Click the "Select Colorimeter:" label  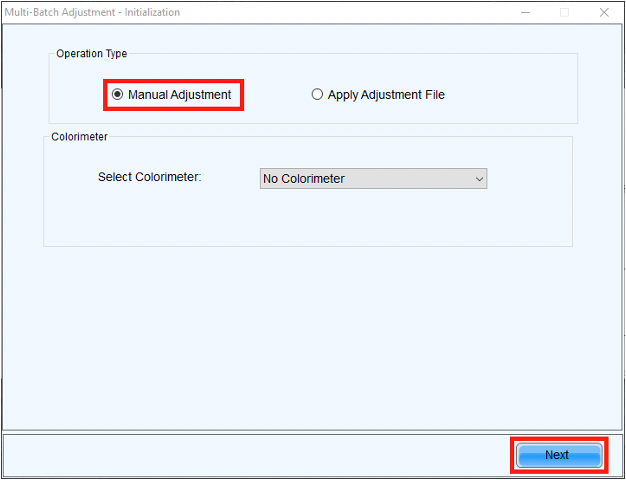click(x=149, y=177)
